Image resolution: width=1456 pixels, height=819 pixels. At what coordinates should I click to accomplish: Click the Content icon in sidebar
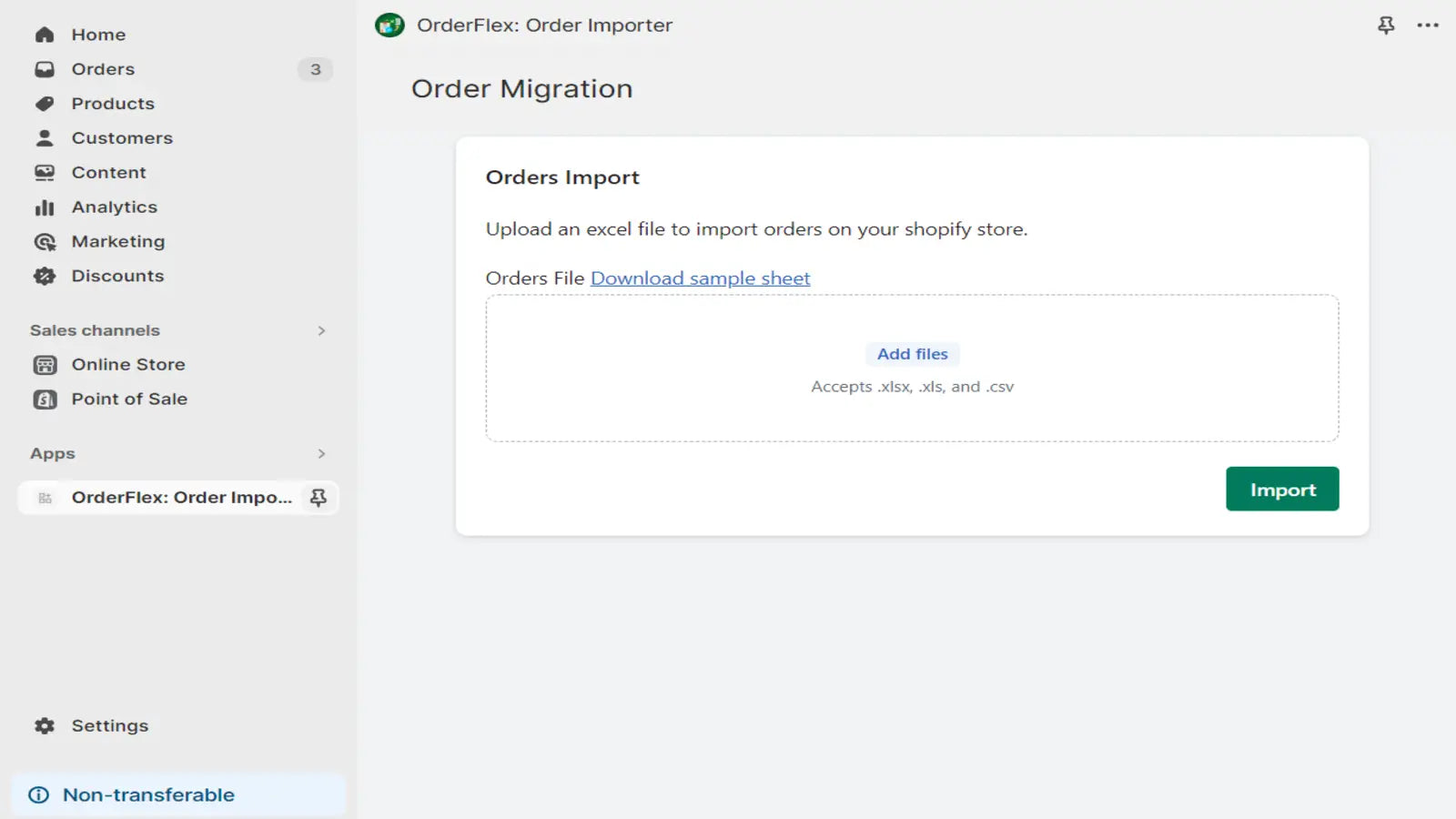click(x=45, y=173)
